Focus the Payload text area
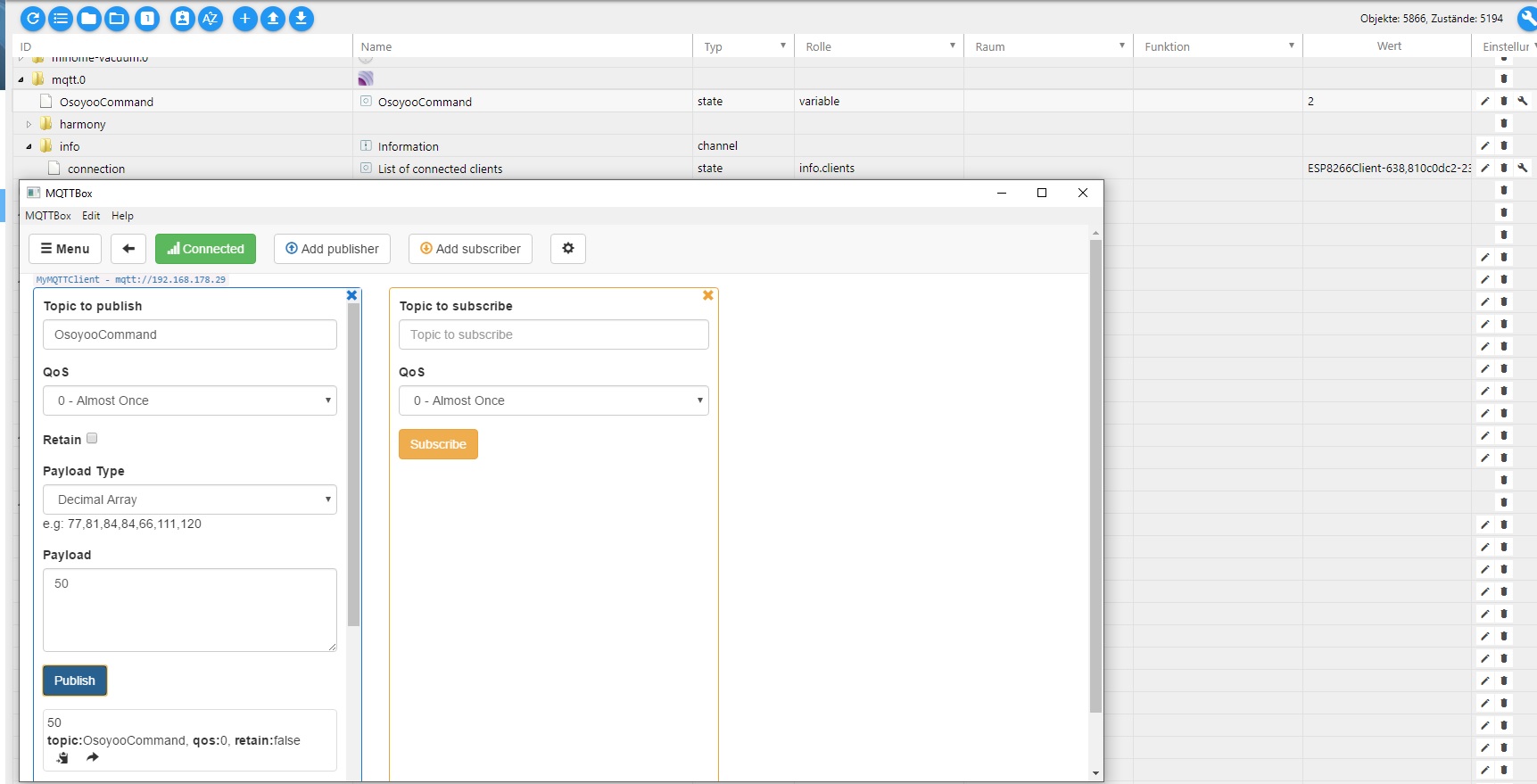Viewport: 1537px width, 784px height. tap(190, 610)
